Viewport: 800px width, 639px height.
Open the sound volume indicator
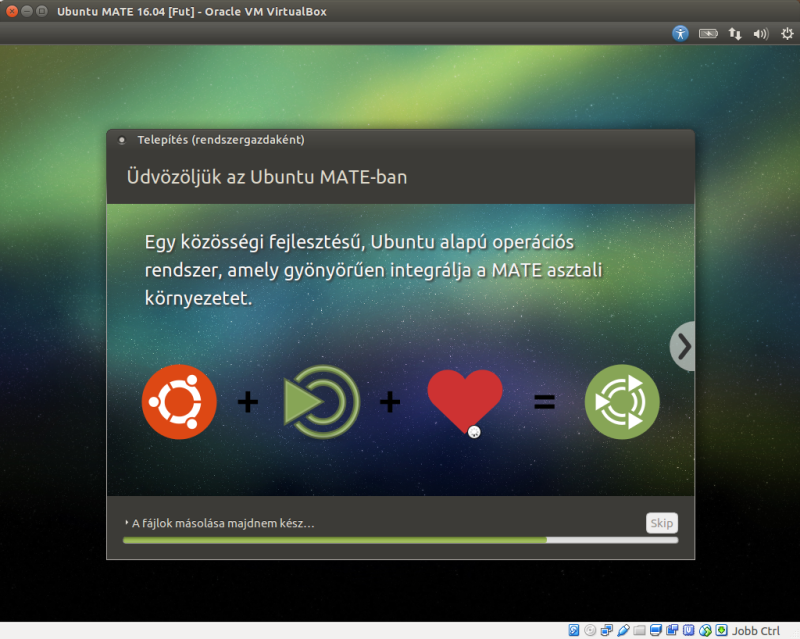tap(761, 34)
